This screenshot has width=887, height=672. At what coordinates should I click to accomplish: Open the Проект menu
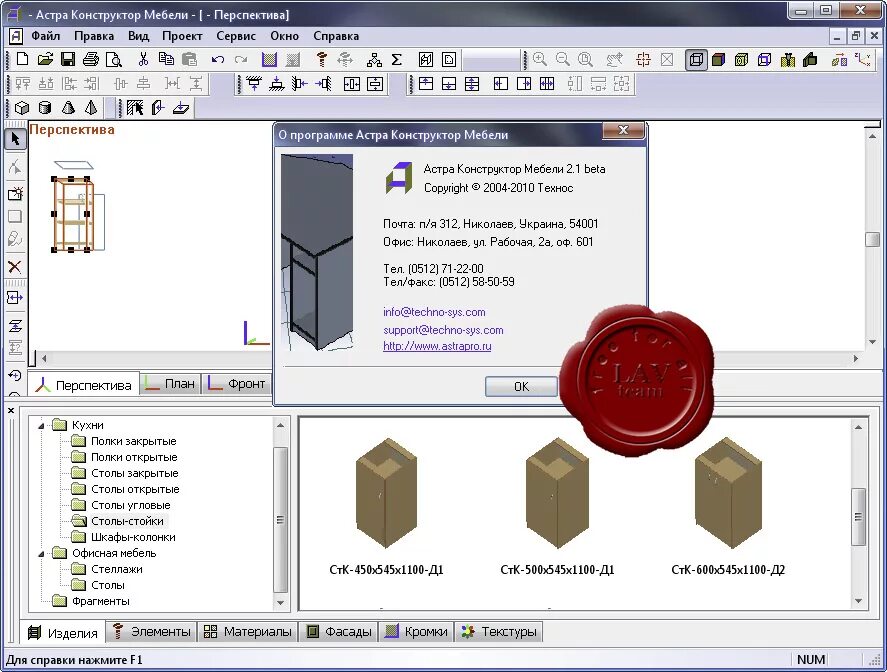(x=182, y=36)
